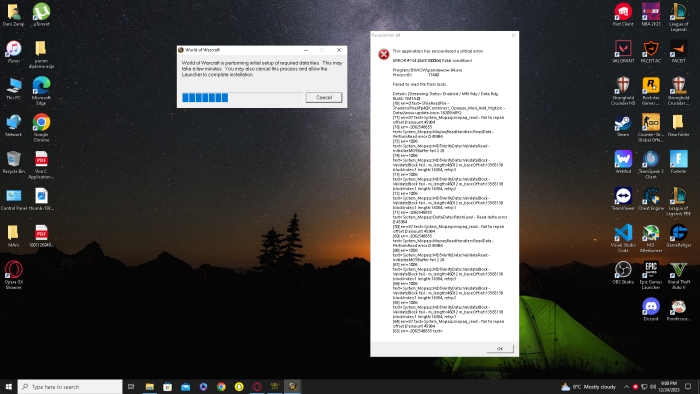The width and height of the screenshot is (700, 394).
Task: Click the red error icon in the error dialog
Action: pyautogui.click(x=383, y=54)
